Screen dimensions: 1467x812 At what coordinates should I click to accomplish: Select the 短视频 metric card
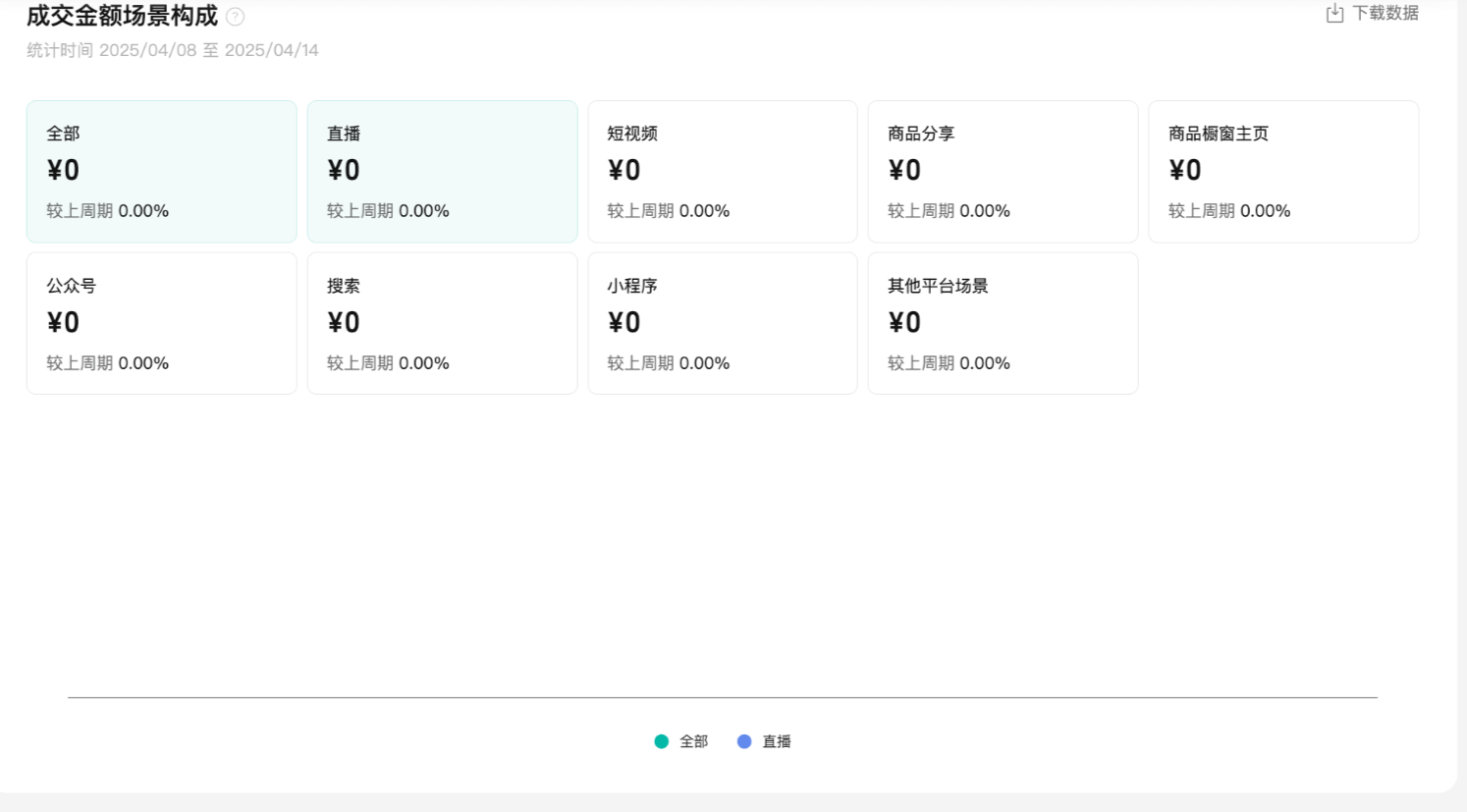point(722,171)
